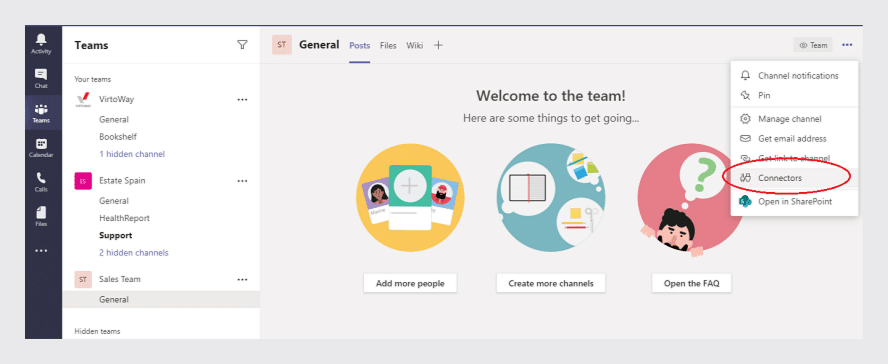Click the Get email address envelope icon

pyautogui.click(x=745, y=139)
